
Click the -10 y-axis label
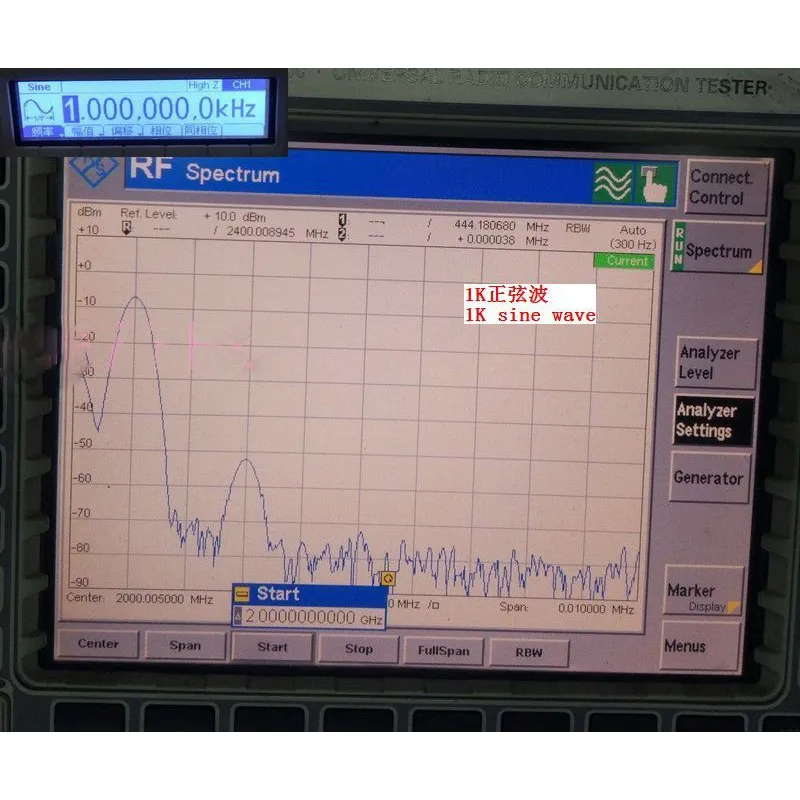[x=86, y=301]
